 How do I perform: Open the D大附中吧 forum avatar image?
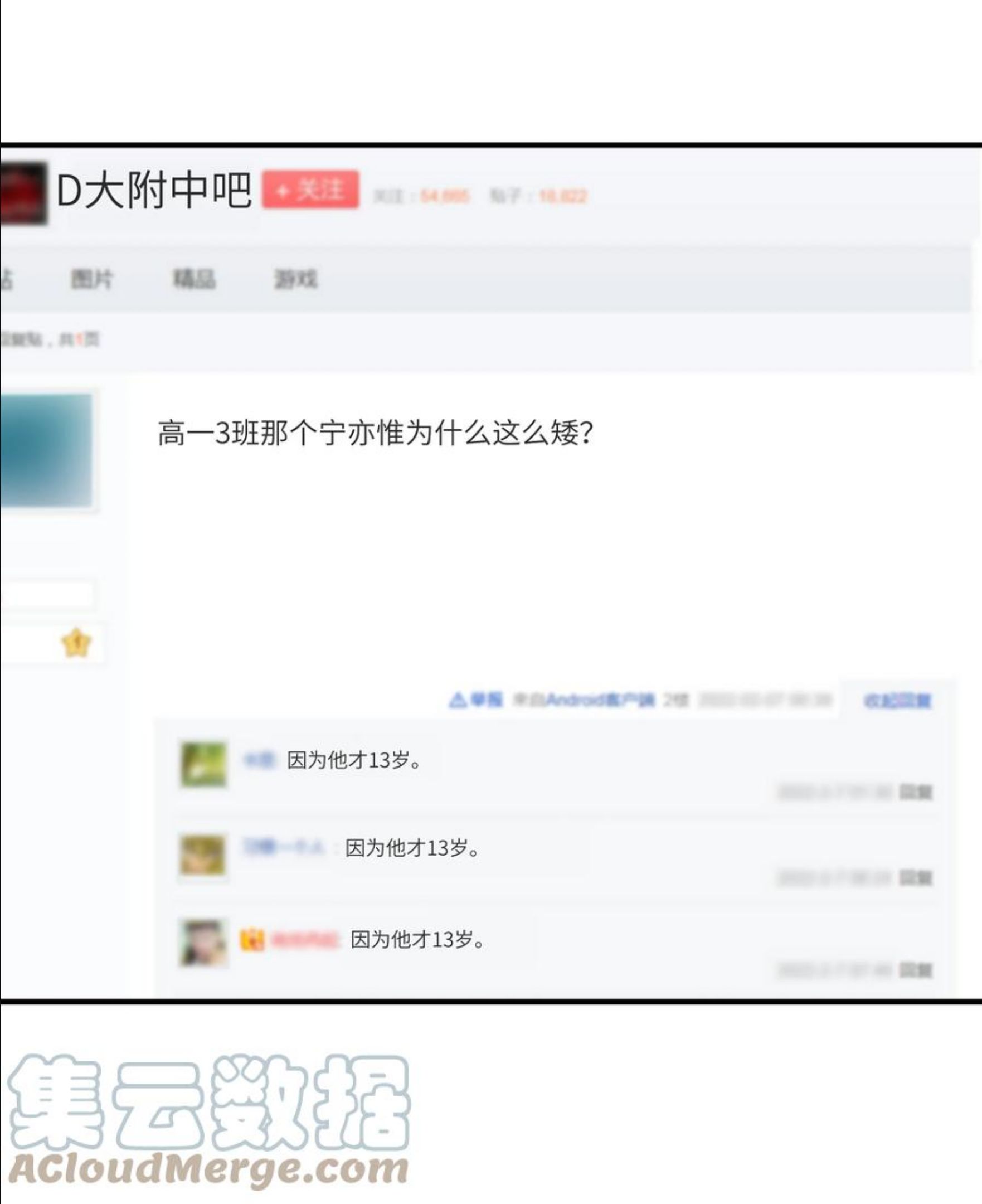click(23, 193)
